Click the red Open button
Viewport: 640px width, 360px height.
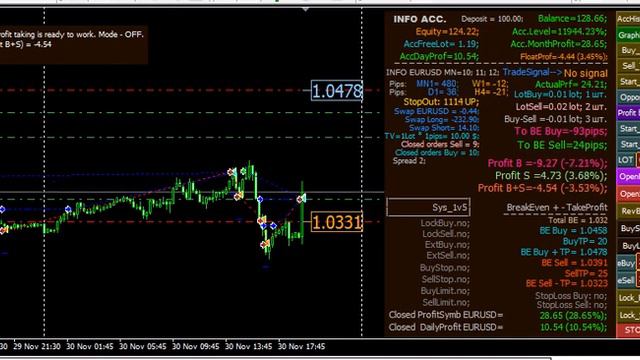point(628,194)
